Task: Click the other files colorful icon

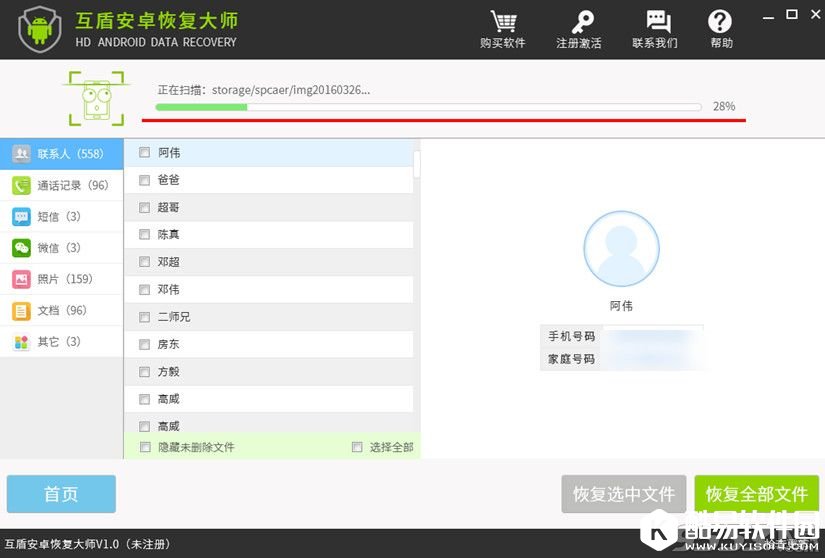Action: [x=21, y=342]
